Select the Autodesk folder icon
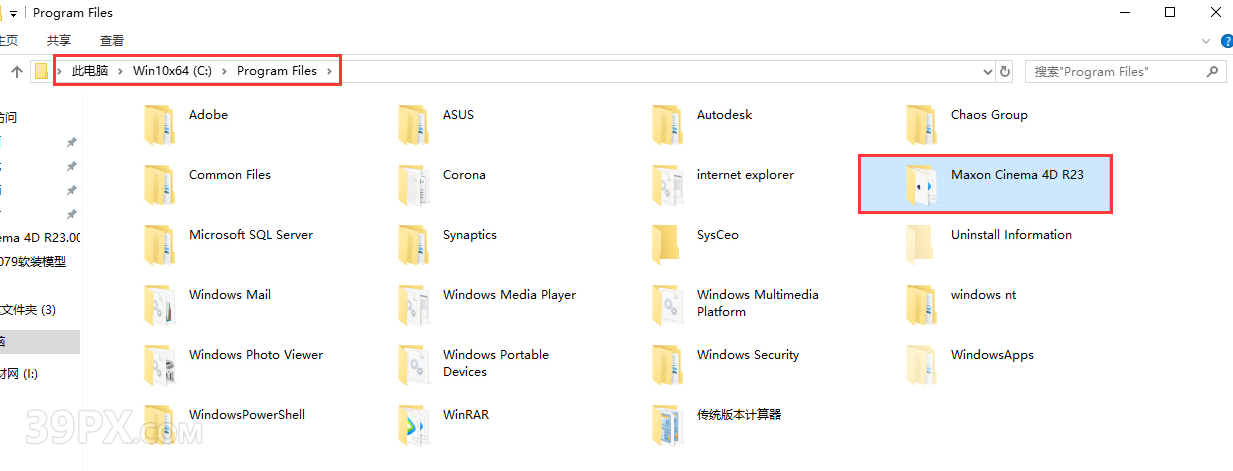The image size is (1233, 471). tap(668, 124)
